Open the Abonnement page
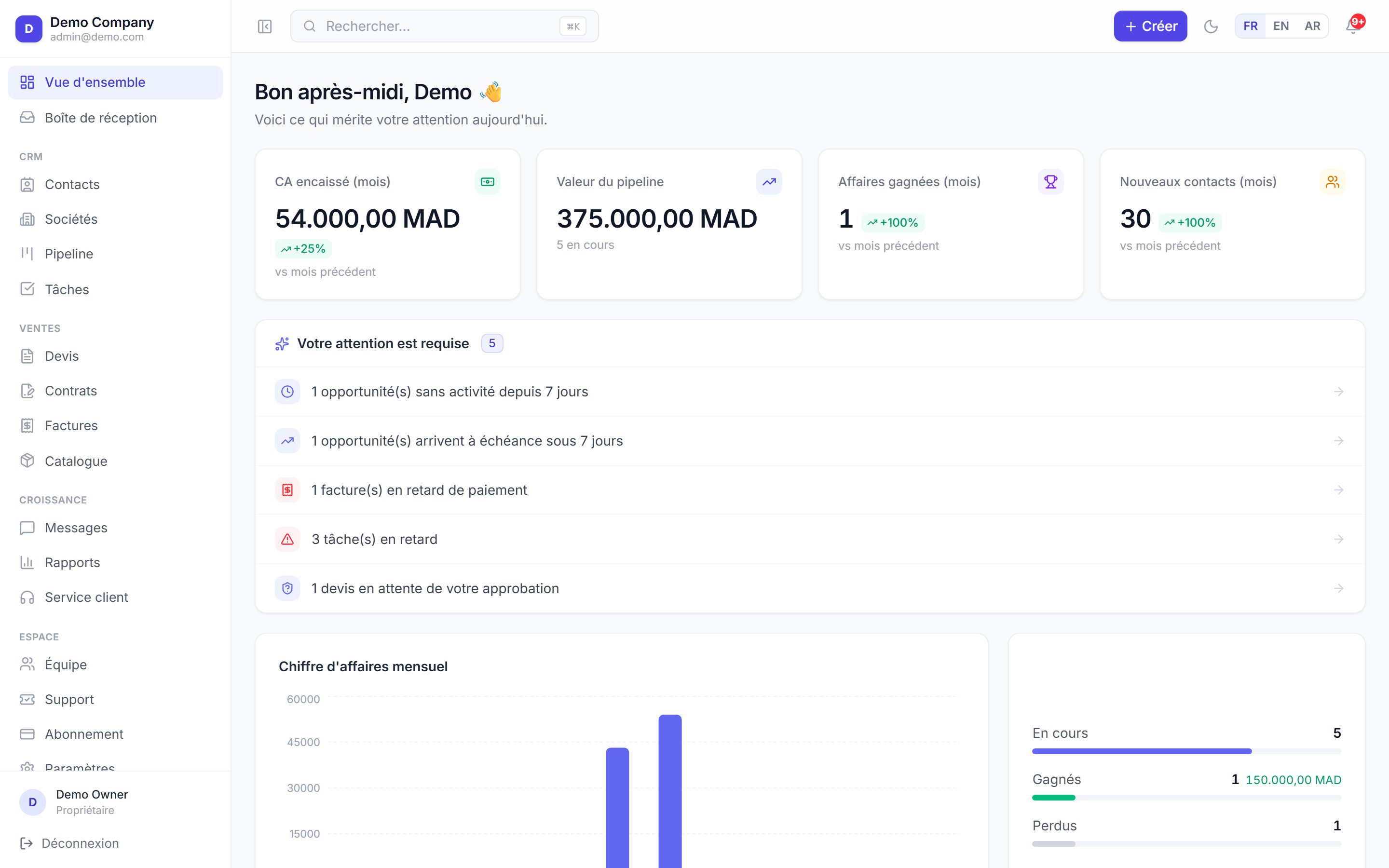The width and height of the screenshot is (1389, 868). click(115, 734)
